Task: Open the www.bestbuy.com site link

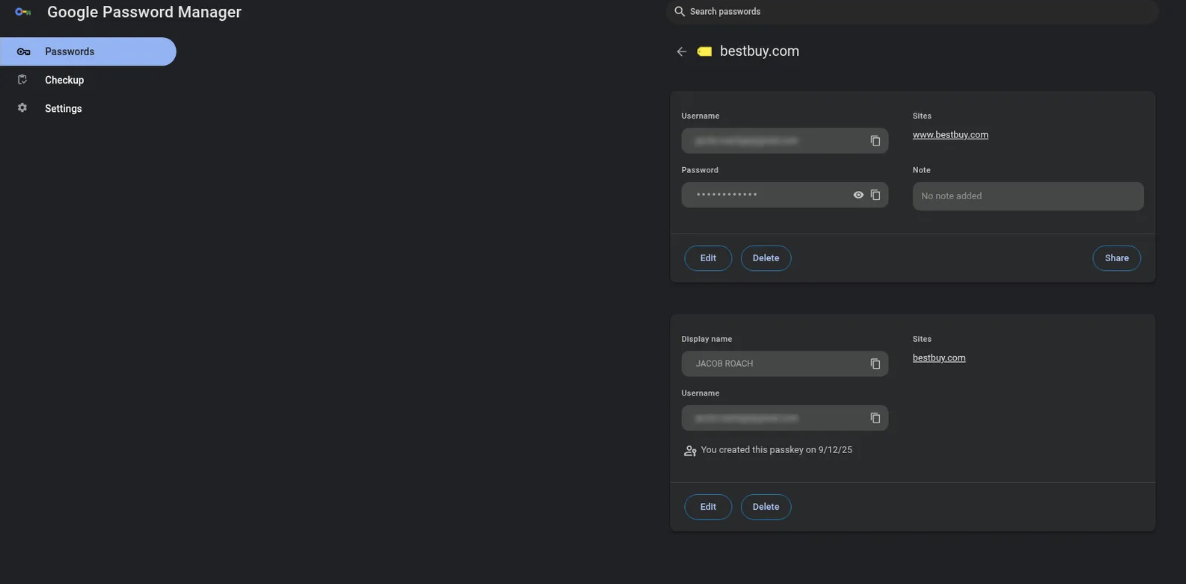Action: pos(950,135)
